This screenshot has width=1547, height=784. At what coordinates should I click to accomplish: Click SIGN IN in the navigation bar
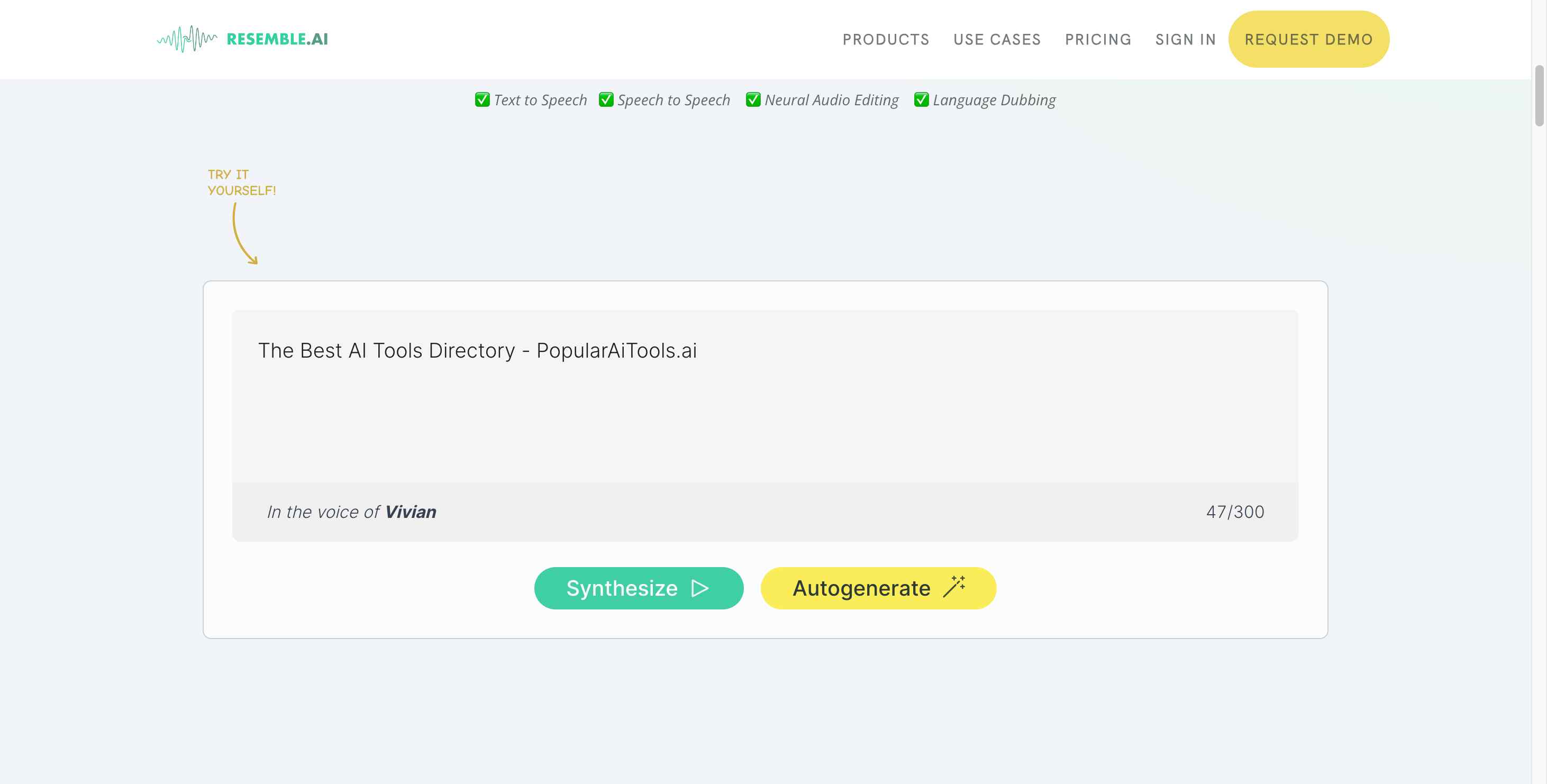click(1186, 40)
